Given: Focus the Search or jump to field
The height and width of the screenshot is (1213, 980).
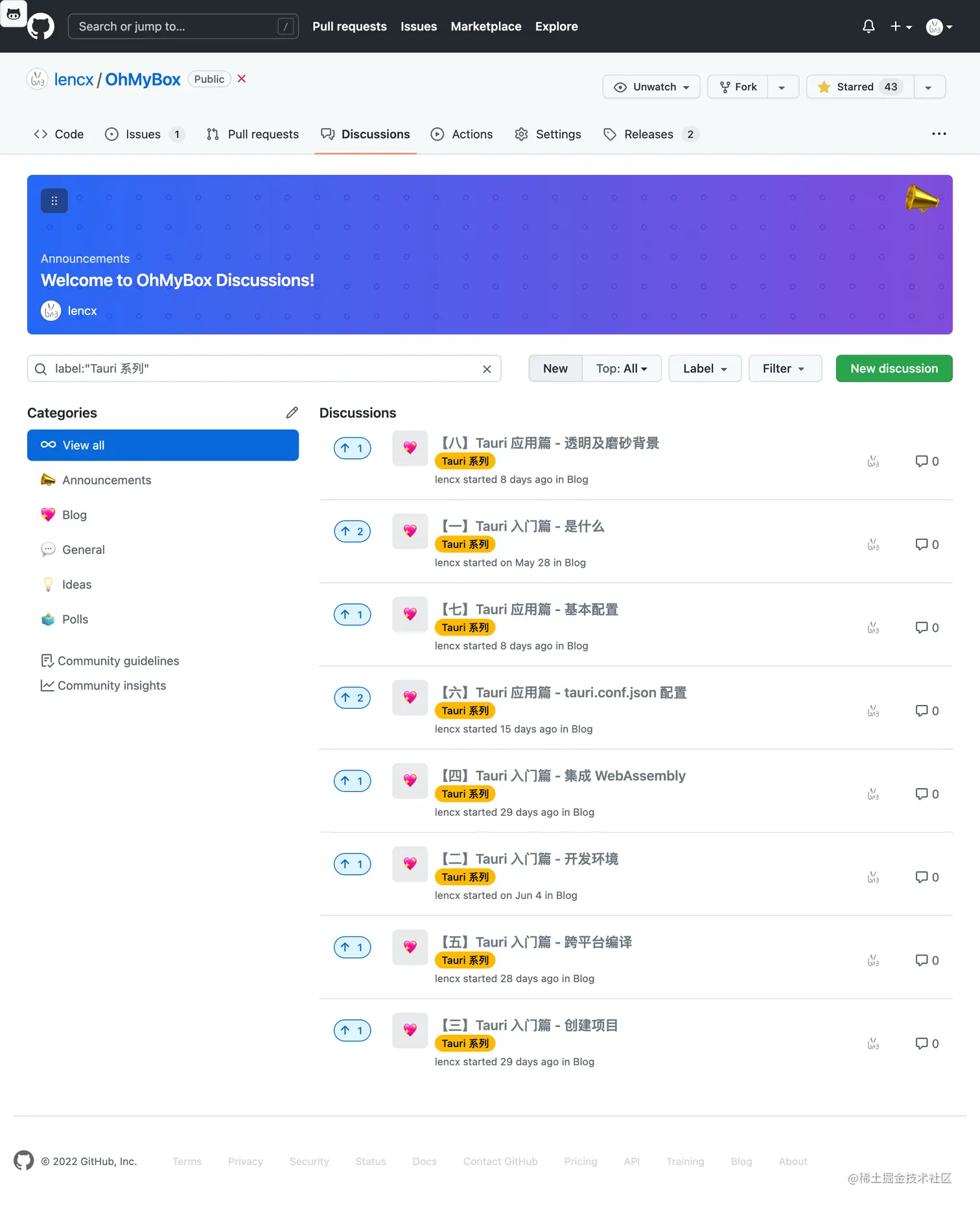Looking at the screenshot, I should (x=183, y=27).
